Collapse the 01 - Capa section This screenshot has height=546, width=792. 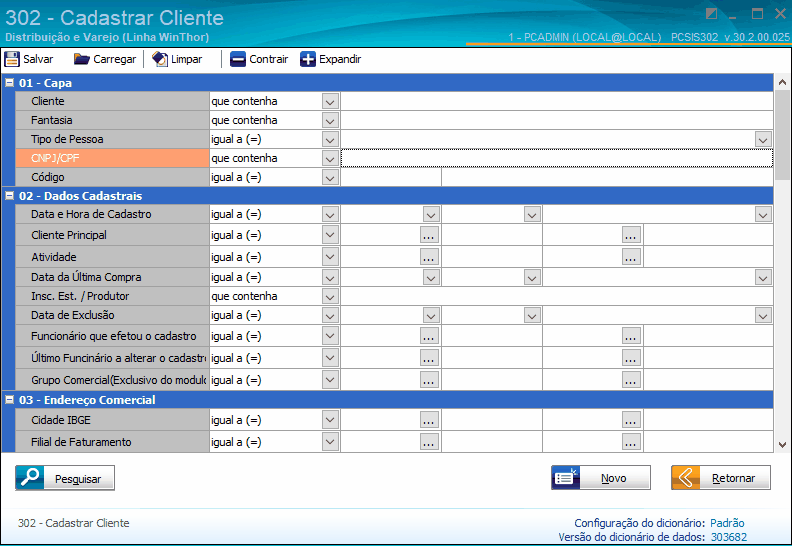(9, 82)
